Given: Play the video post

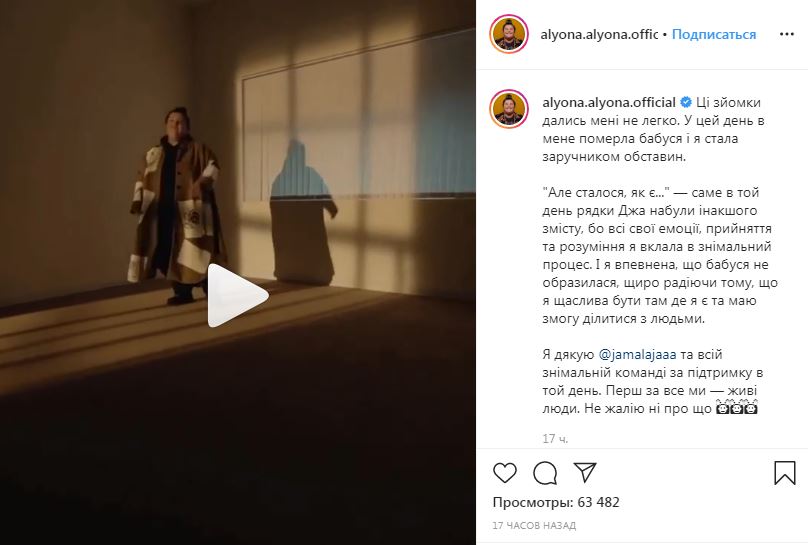Looking at the screenshot, I should pyautogui.click(x=238, y=295).
